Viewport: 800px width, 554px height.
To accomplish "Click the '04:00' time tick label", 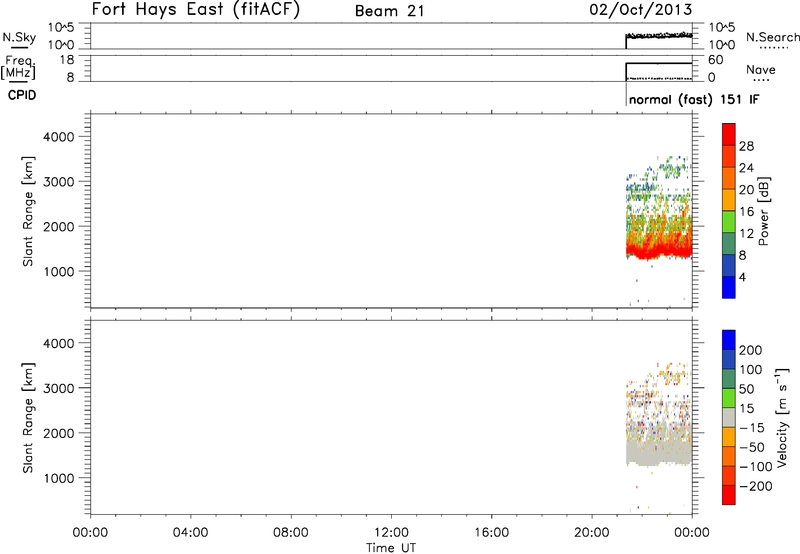I will click(x=190, y=533).
